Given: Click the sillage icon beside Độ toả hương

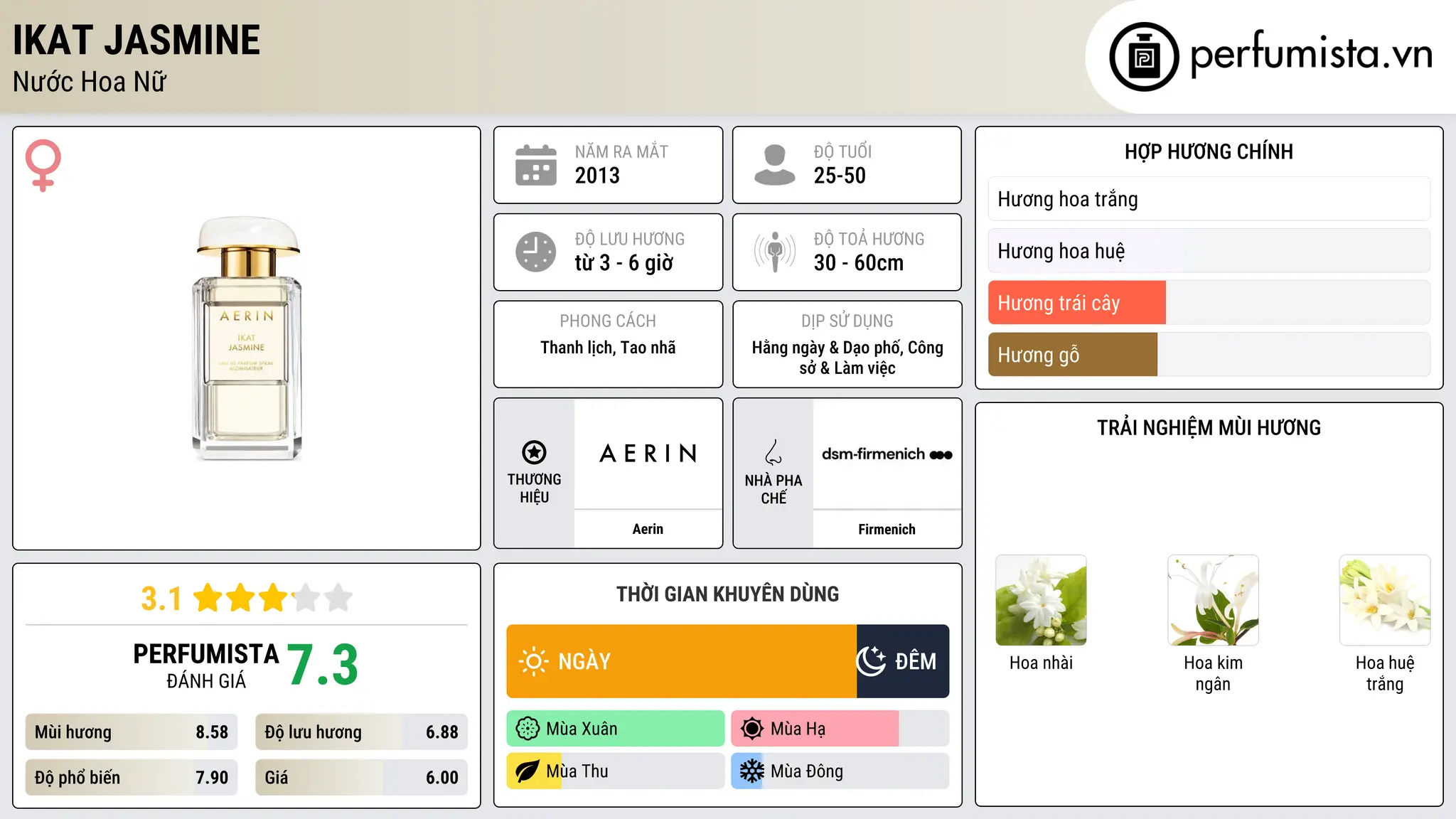Looking at the screenshot, I should [774, 252].
